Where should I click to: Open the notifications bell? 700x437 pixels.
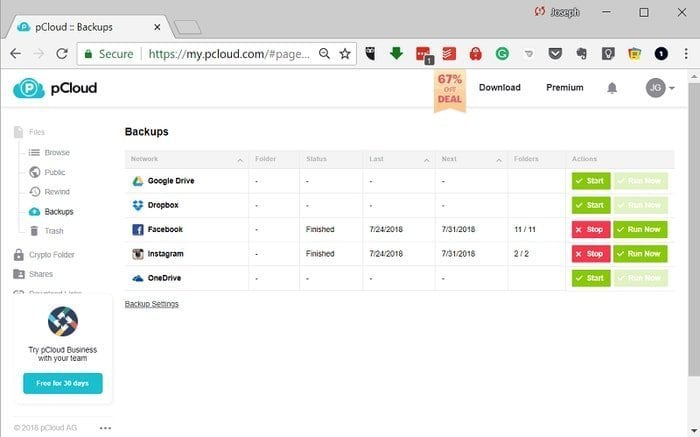pyautogui.click(x=612, y=88)
